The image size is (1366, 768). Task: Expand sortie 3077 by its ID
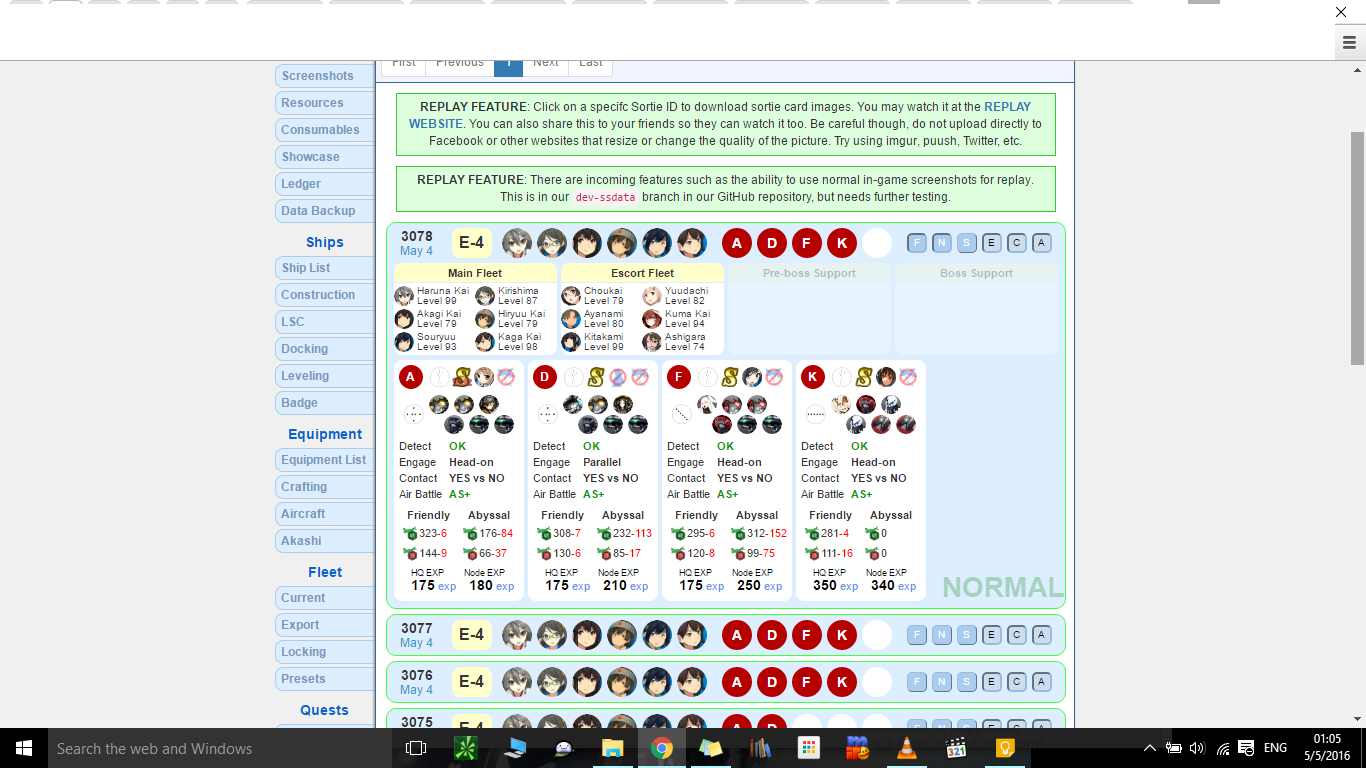point(417,629)
